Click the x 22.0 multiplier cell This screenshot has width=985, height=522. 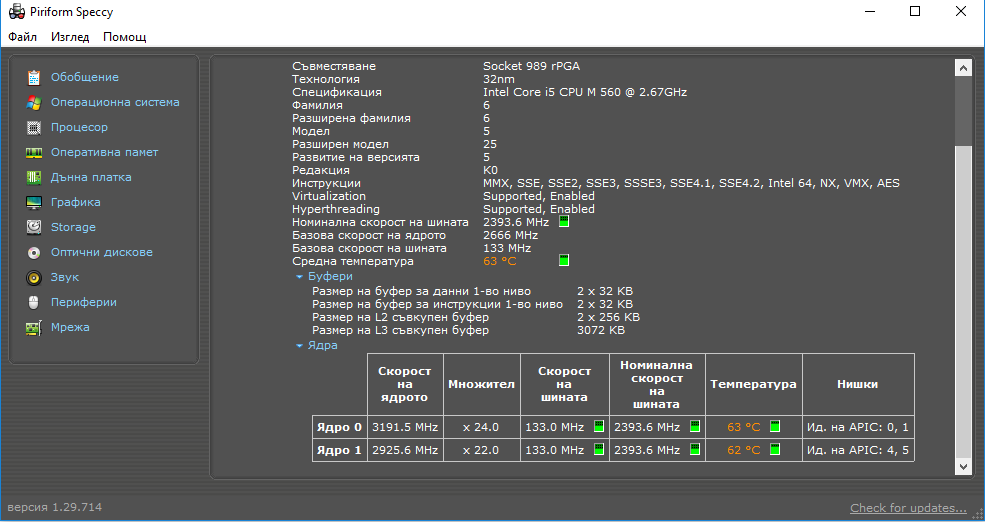[481, 450]
